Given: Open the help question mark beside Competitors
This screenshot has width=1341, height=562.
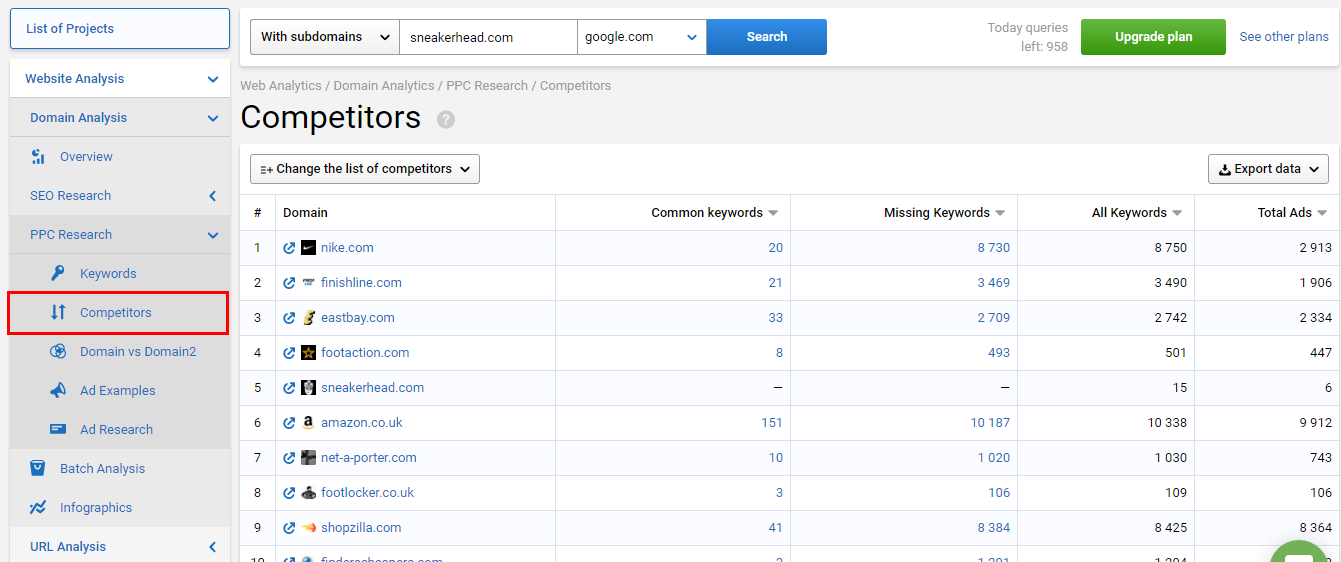Looking at the screenshot, I should (446, 120).
